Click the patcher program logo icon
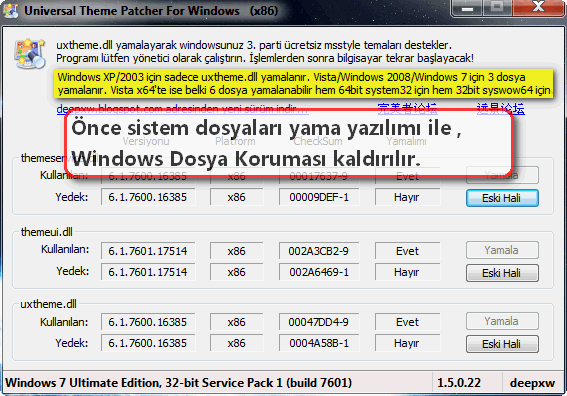The width and height of the screenshot is (567, 396). point(30,54)
